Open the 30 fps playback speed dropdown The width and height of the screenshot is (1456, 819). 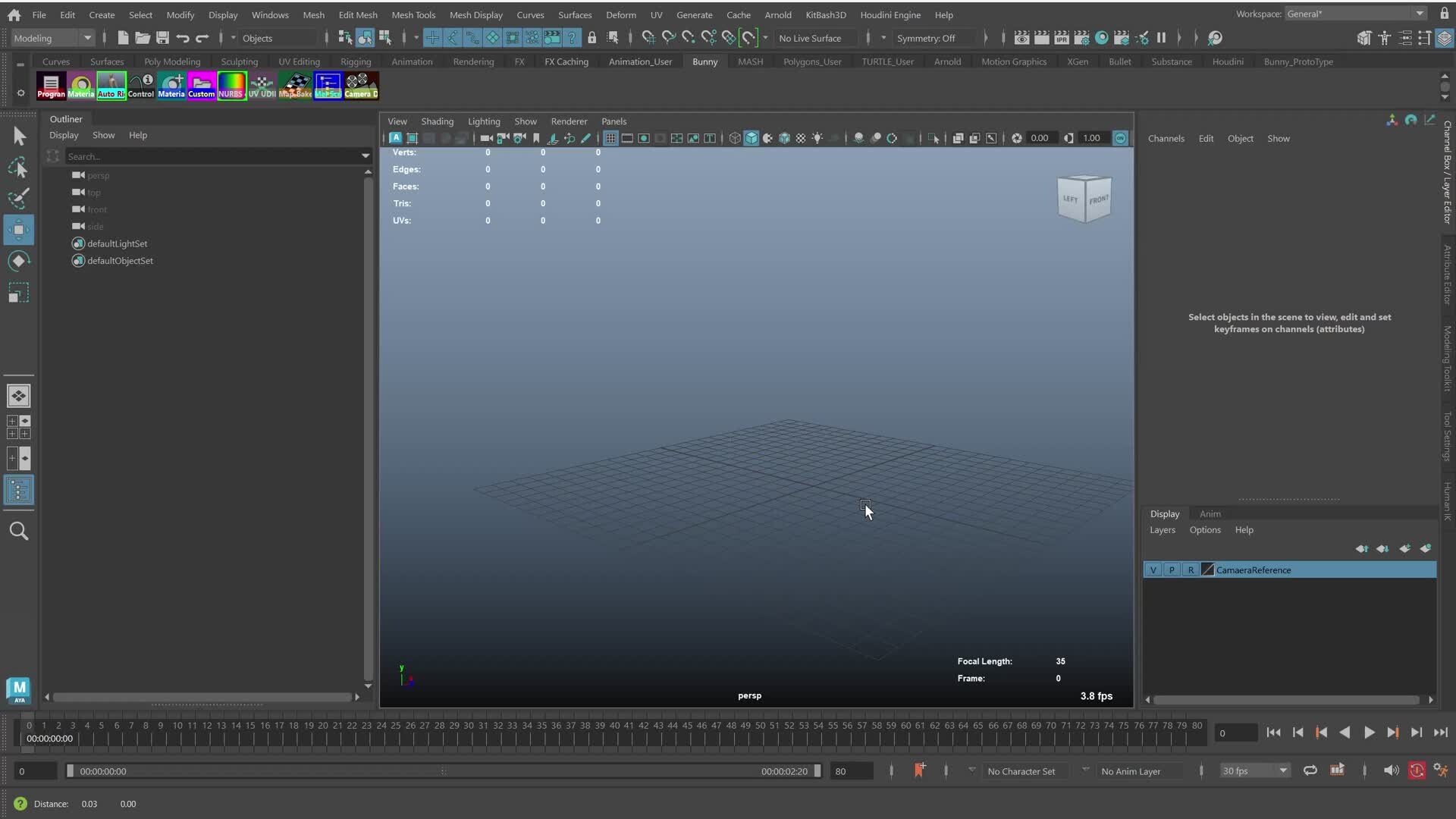pyautogui.click(x=1254, y=770)
